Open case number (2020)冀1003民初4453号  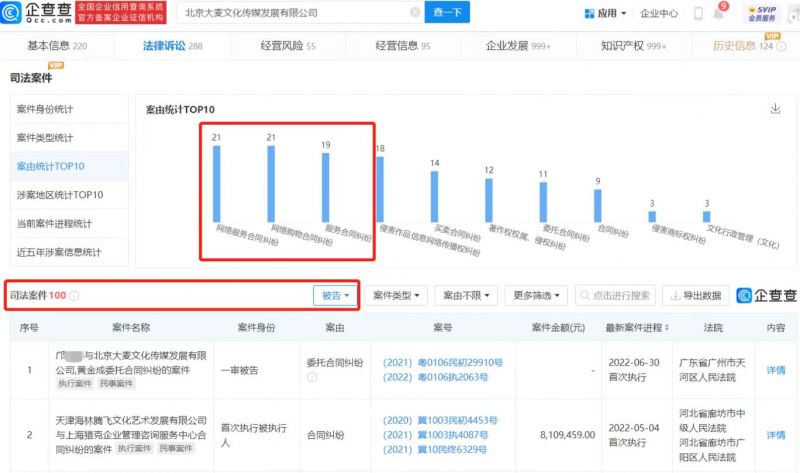coord(440,420)
